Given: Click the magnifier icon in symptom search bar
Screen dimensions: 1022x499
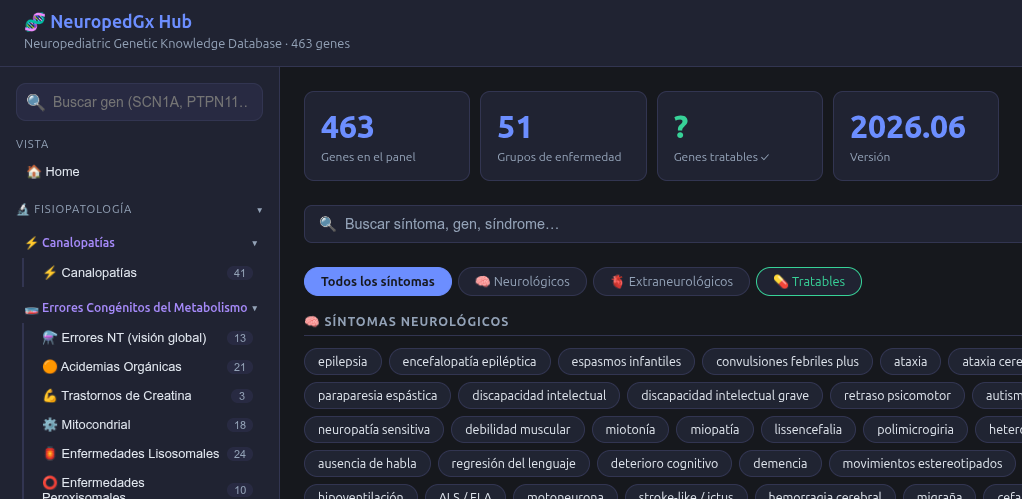Looking at the screenshot, I should [x=328, y=224].
